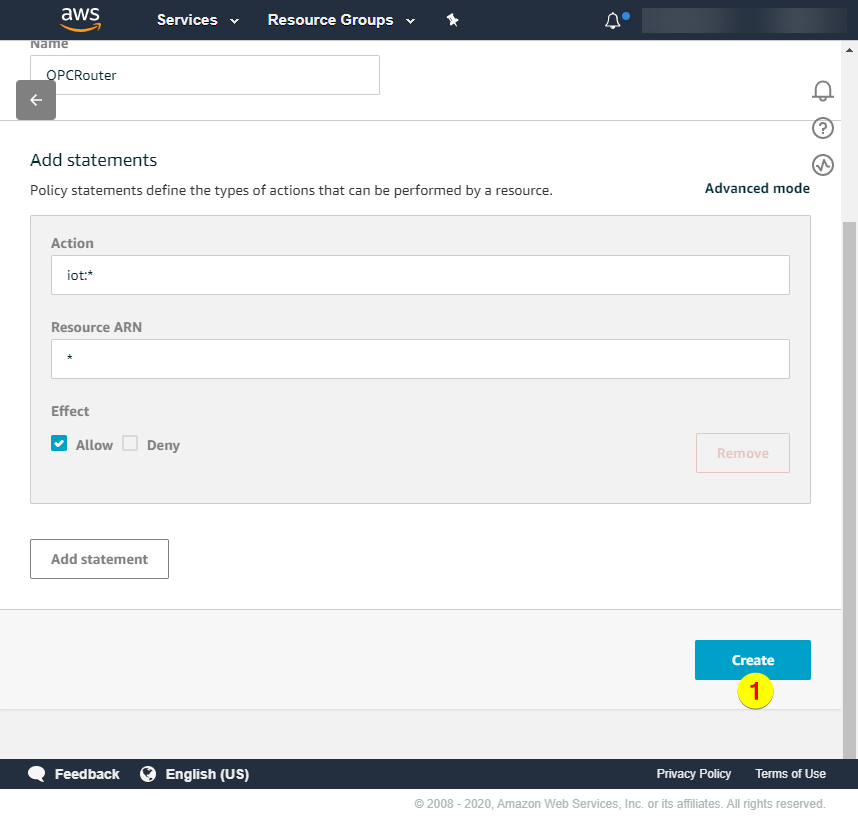Click the AWS logo

(x=80, y=20)
